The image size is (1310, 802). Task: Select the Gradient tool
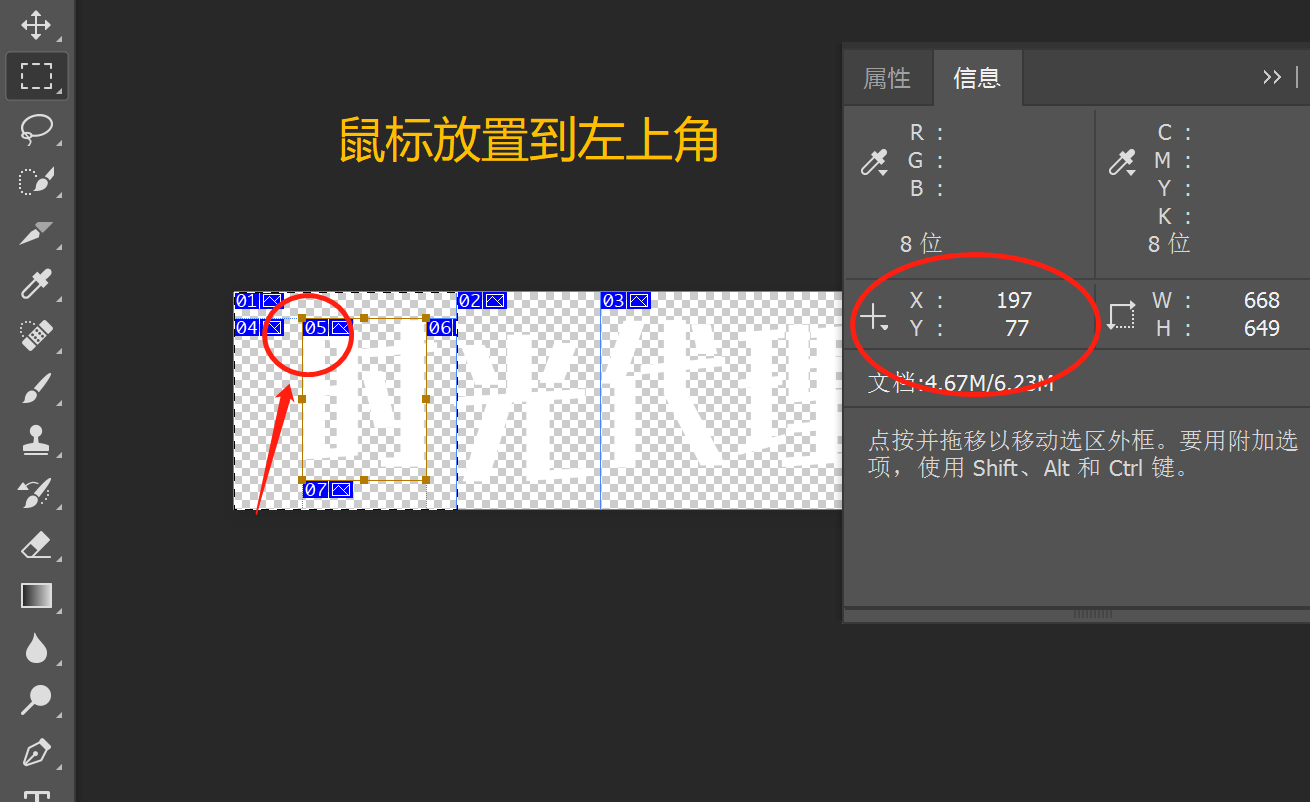(36, 596)
